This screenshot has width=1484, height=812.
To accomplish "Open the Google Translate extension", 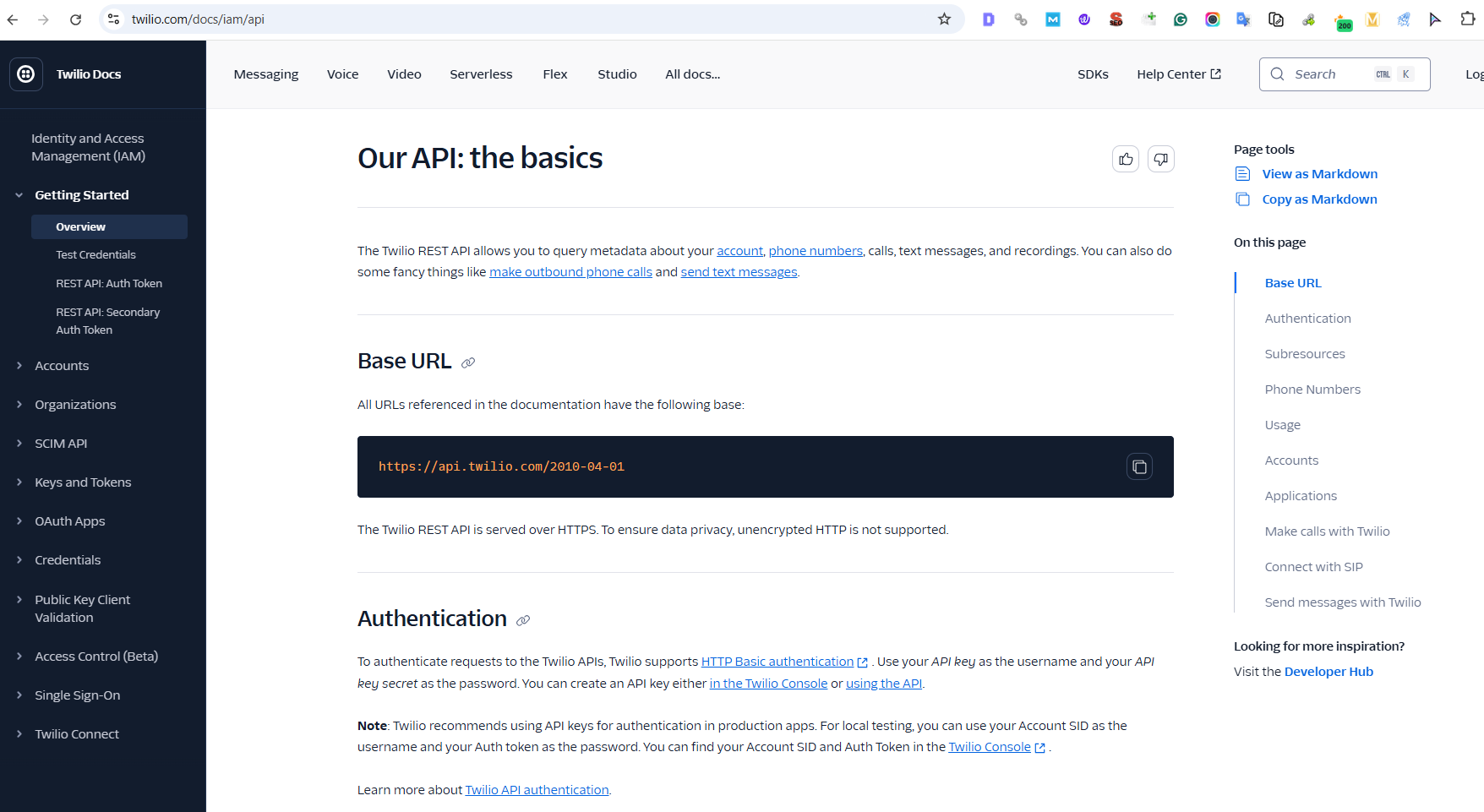I will pos(1243,19).
